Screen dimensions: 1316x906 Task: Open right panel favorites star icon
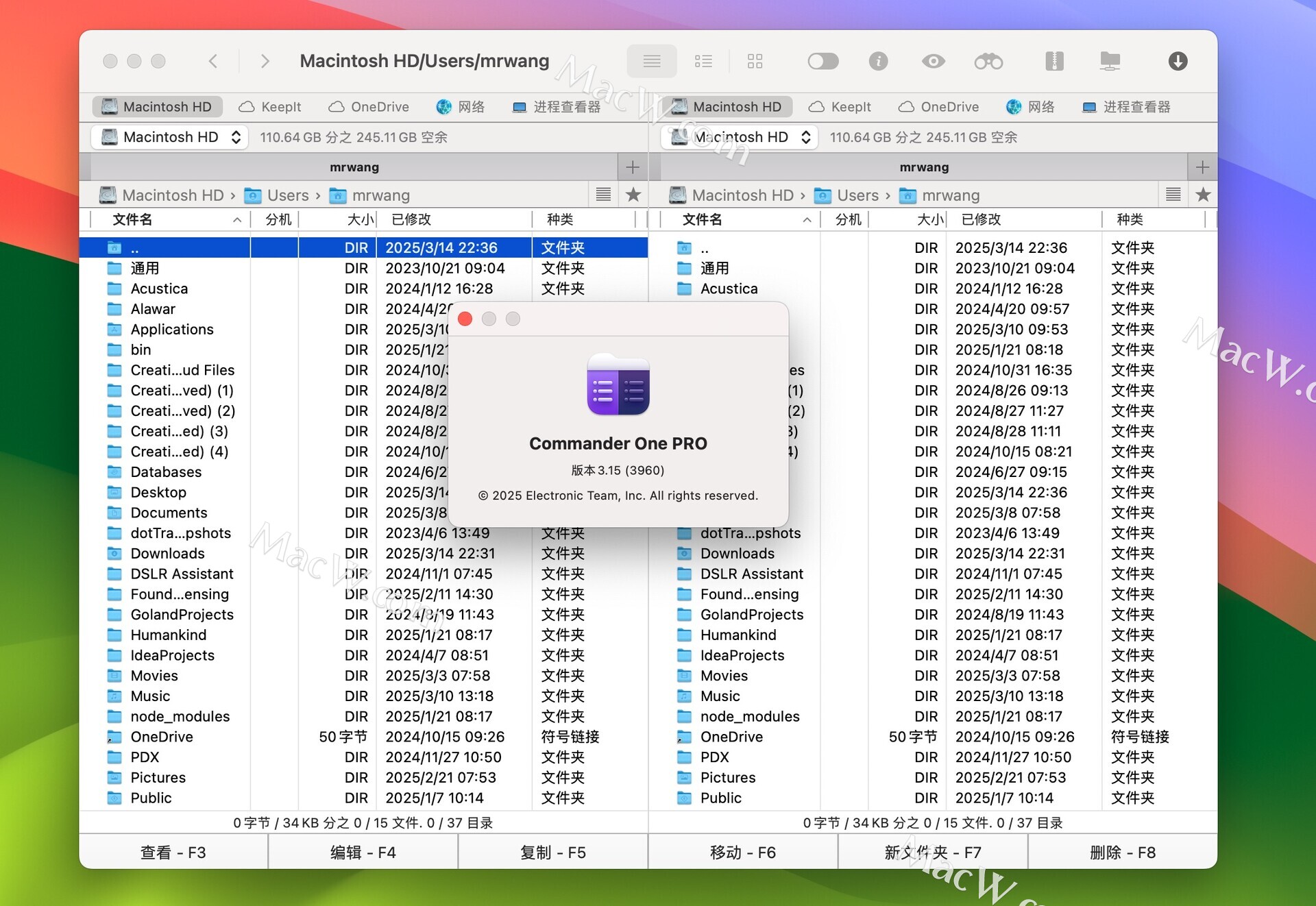click(1203, 195)
